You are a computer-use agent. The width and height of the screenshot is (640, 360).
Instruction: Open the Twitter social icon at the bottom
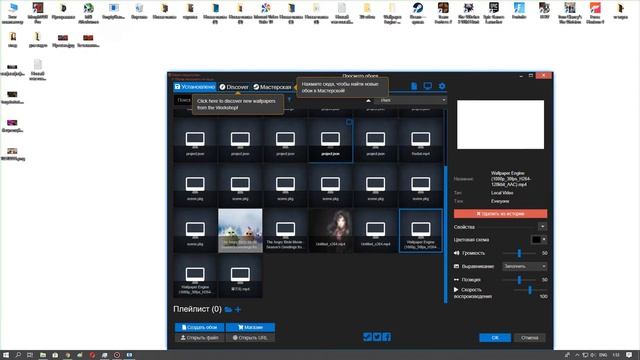click(377, 337)
